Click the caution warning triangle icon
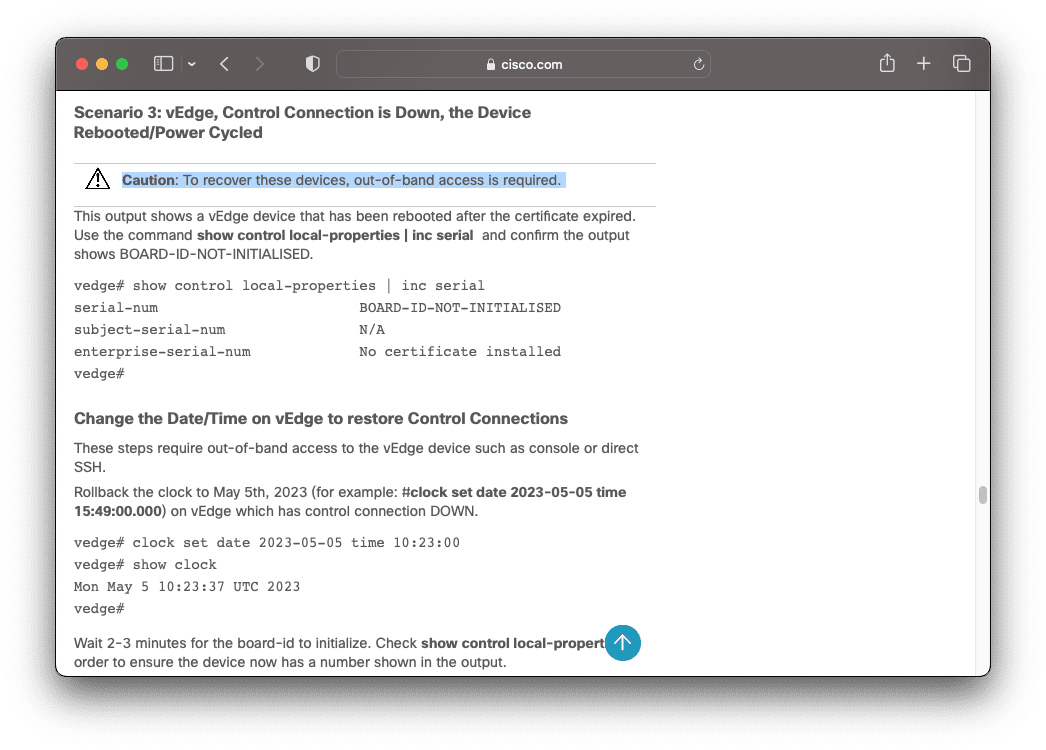Viewport: 1046px width, 750px height. tap(97, 180)
